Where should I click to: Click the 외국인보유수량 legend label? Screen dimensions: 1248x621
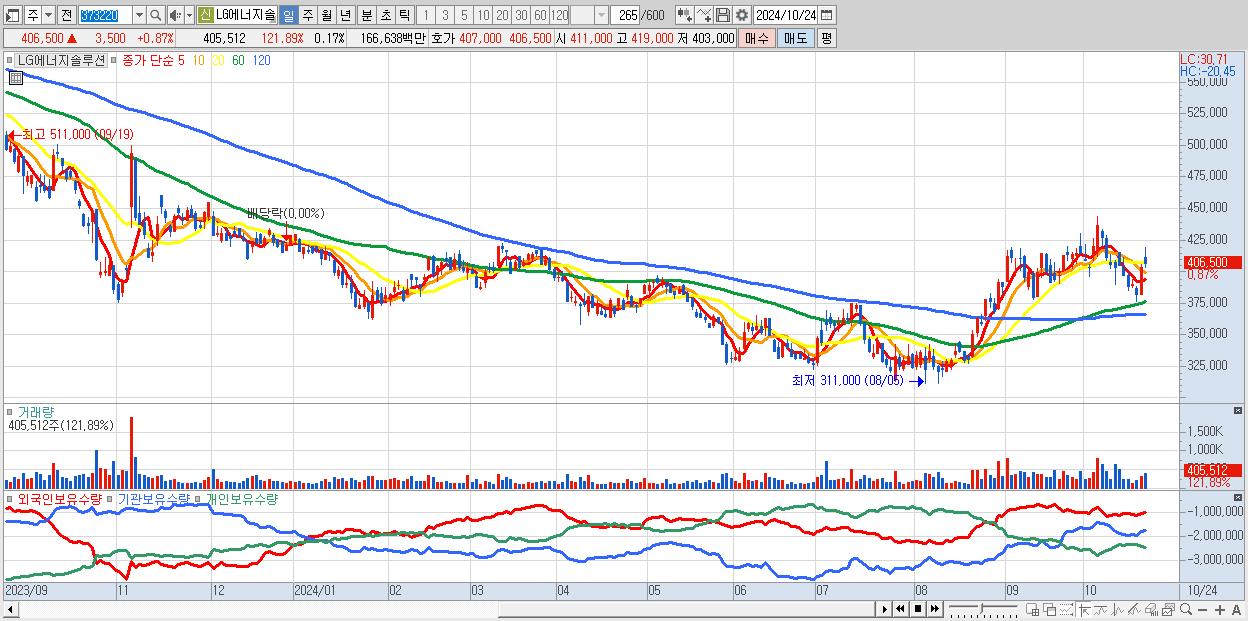pos(59,498)
